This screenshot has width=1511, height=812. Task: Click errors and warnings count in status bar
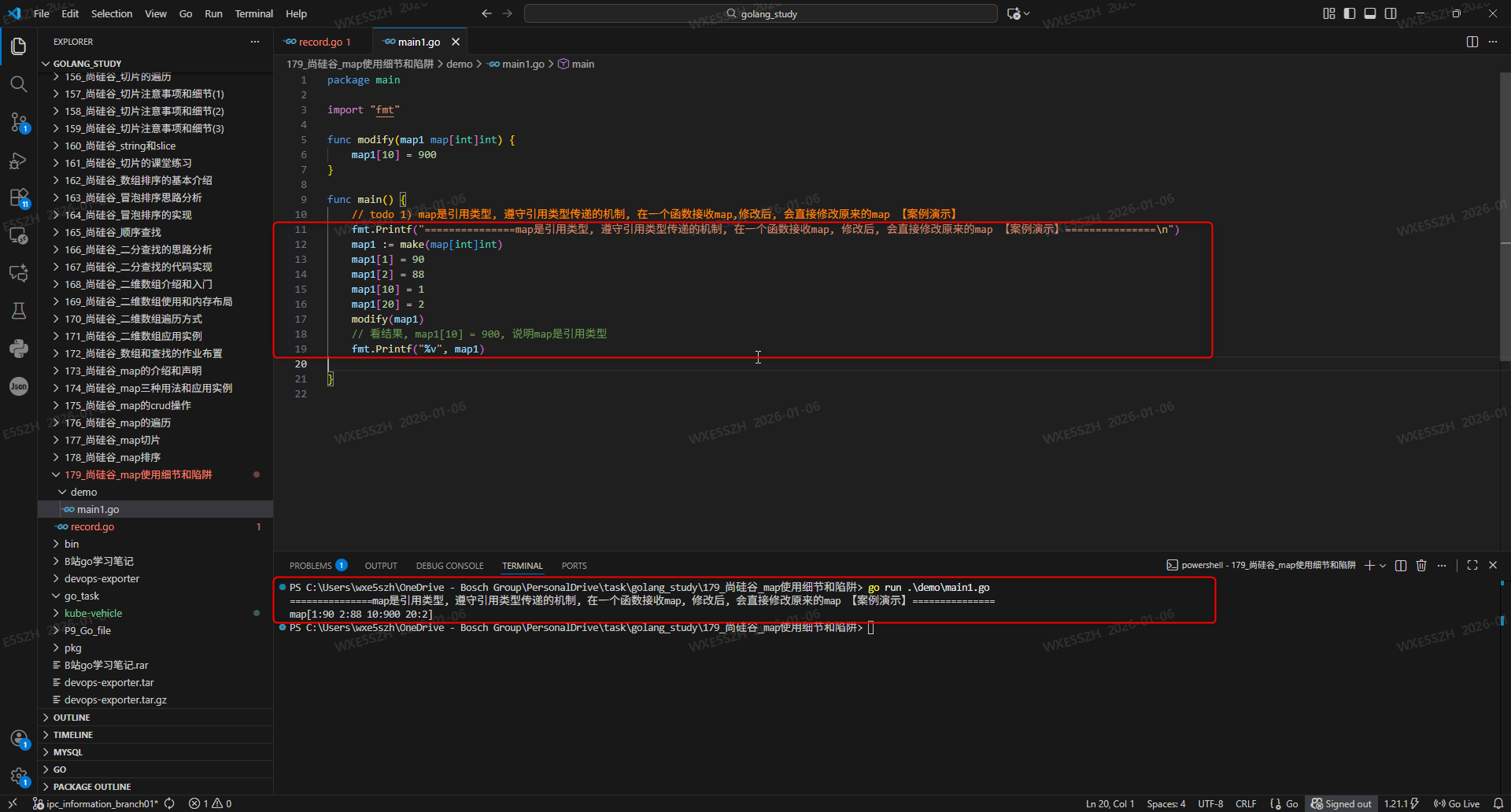pyautogui.click(x=210, y=804)
